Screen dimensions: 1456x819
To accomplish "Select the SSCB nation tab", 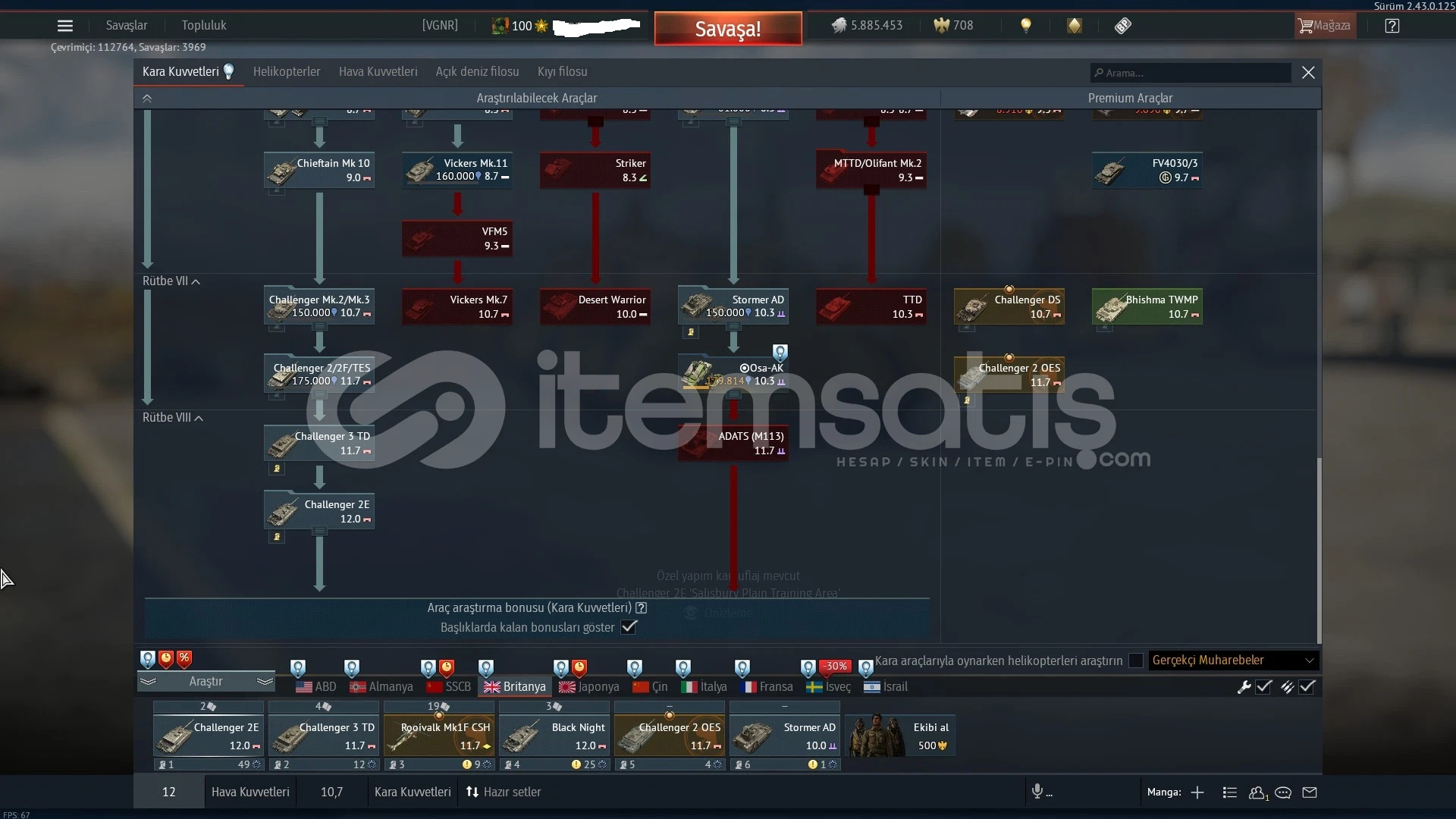I will coord(449,687).
